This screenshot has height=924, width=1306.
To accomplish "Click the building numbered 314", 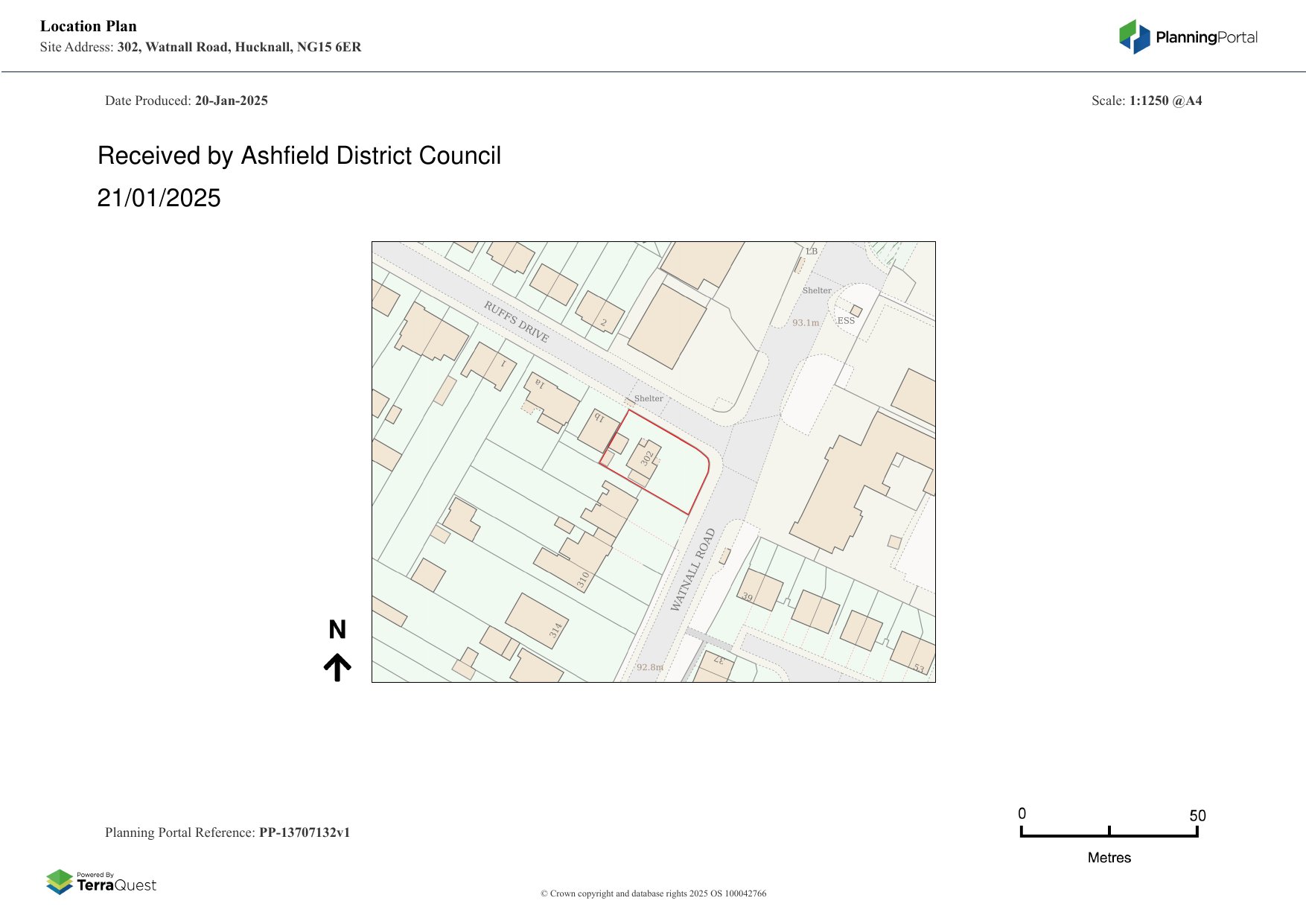I will click(x=536, y=620).
